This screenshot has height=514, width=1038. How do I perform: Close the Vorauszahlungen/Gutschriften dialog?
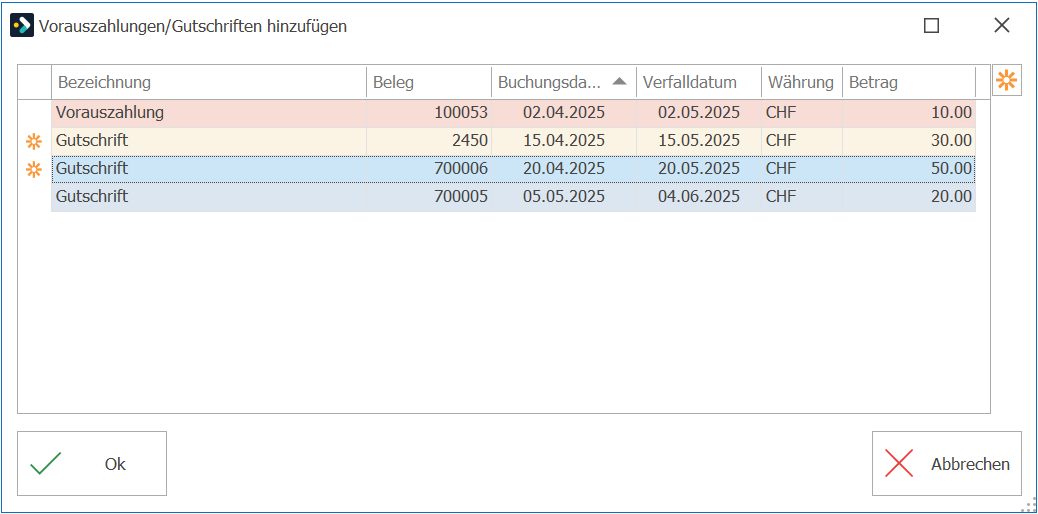1002,26
